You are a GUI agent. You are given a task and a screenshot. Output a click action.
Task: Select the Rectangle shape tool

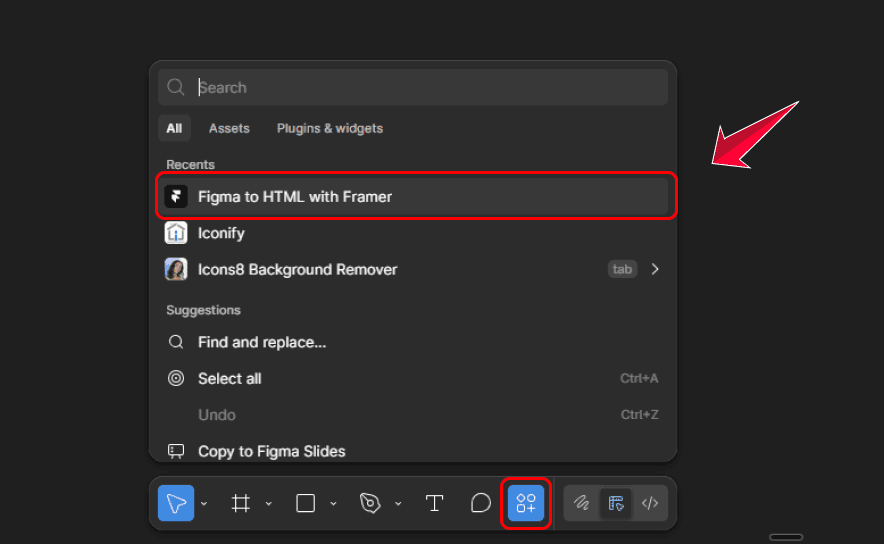(306, 503)
